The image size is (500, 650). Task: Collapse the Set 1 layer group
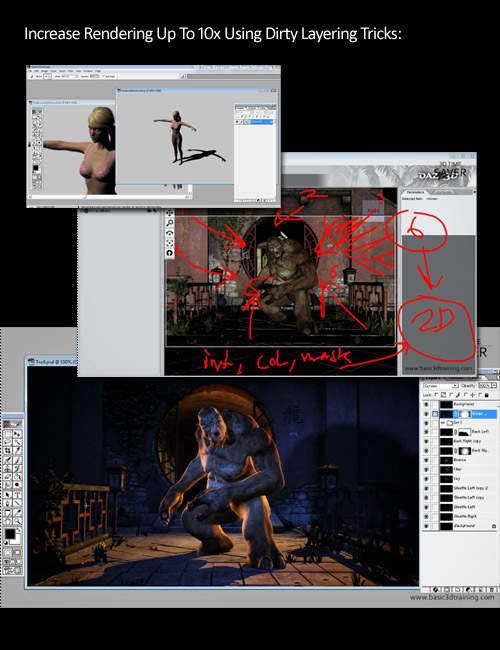443,423
